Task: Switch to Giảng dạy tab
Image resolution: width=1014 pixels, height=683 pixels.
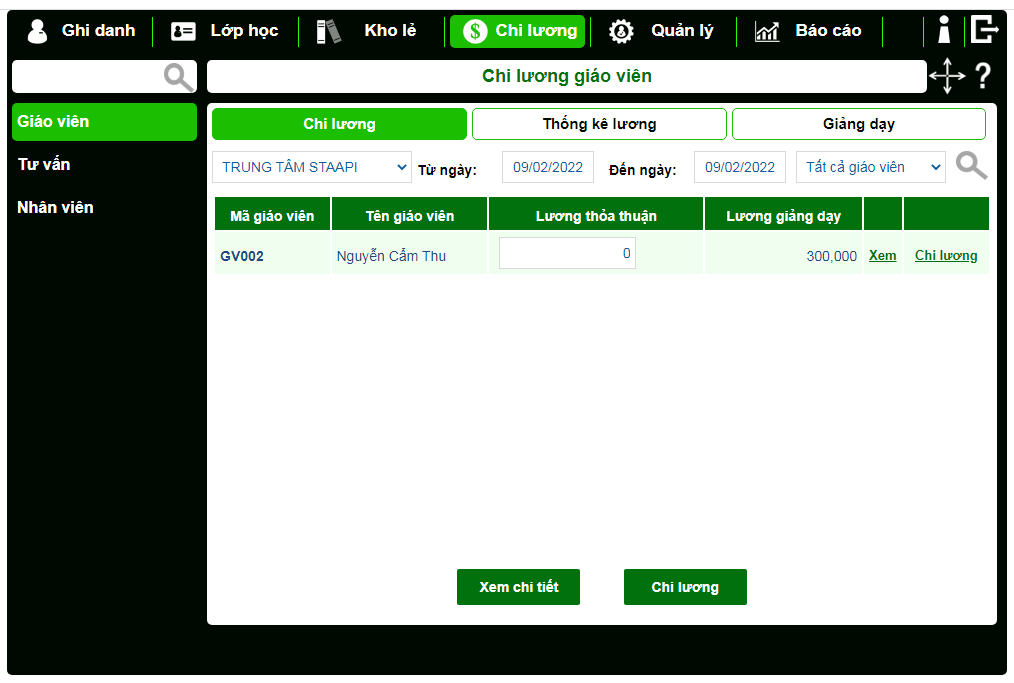Action: (x=858, y=124)
